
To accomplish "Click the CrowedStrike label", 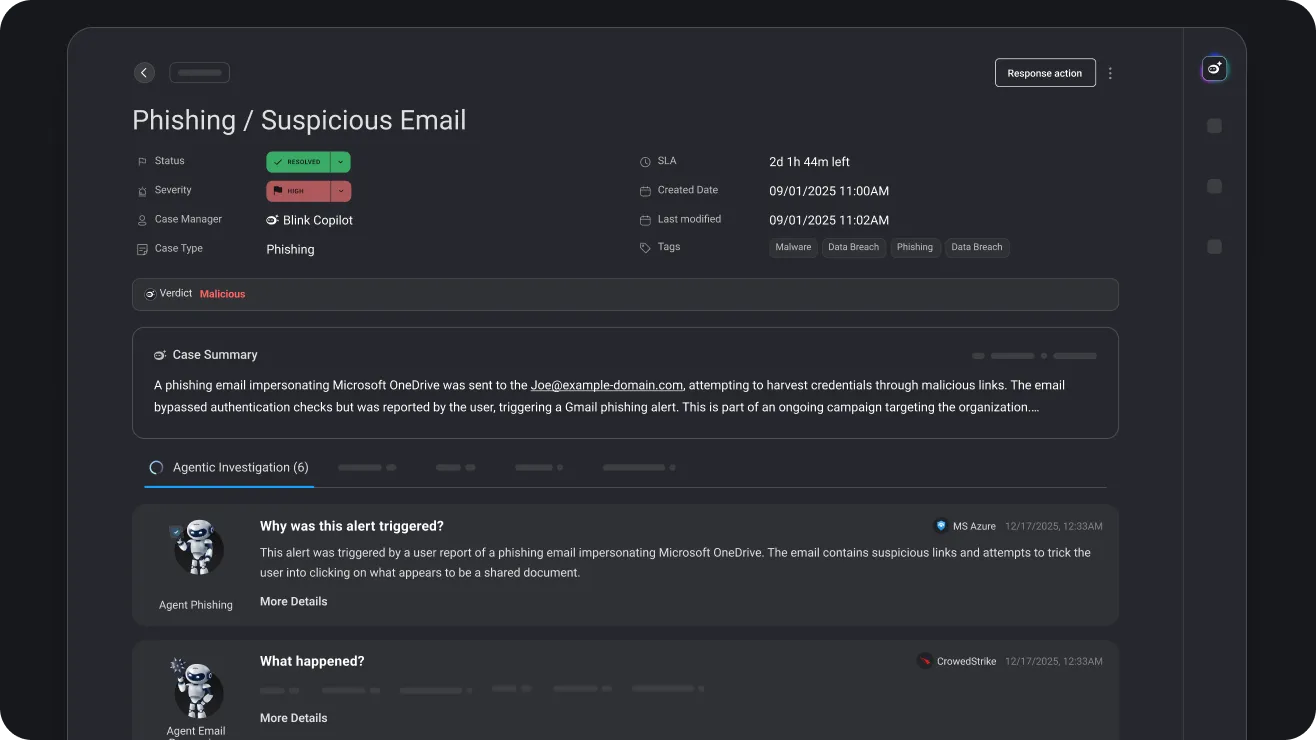I will [966, 661].
